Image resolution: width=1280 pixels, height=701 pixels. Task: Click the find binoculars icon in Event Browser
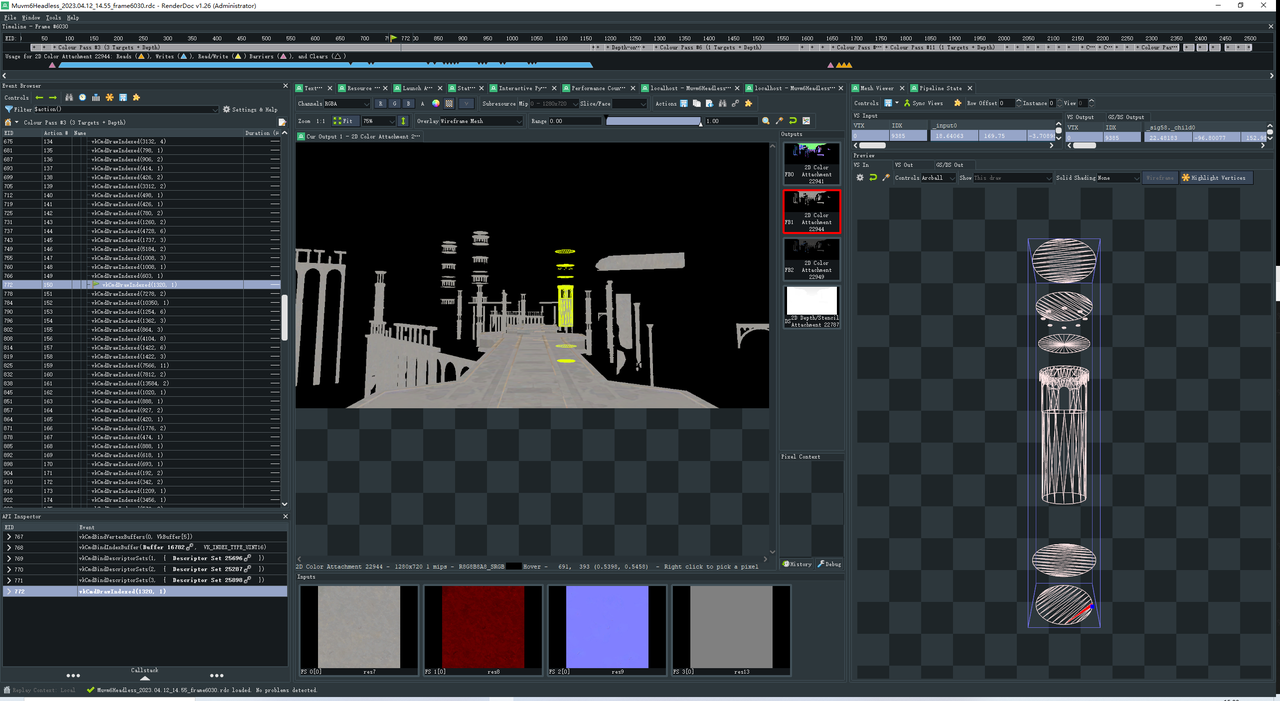(69, 98)
